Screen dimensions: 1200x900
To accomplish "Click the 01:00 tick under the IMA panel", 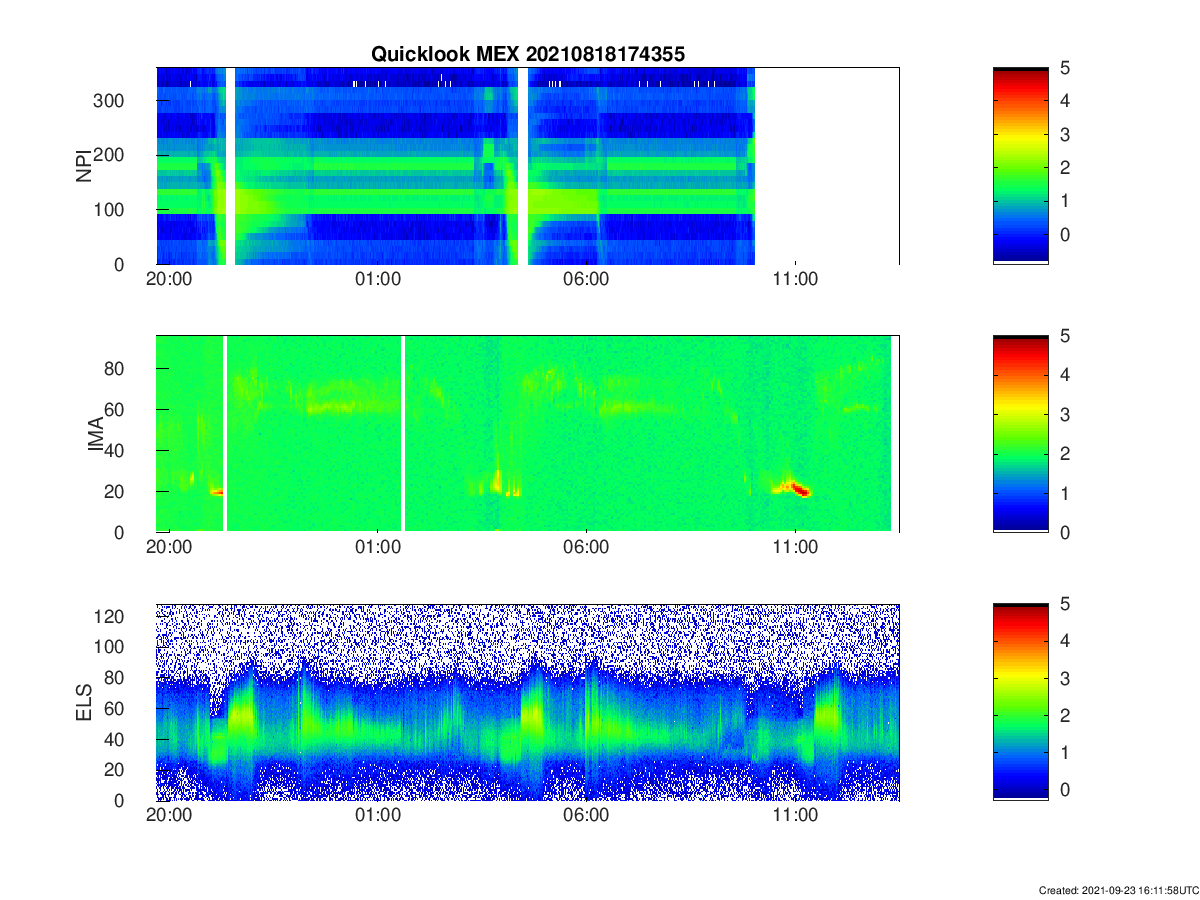I will (x=378, y=547).
